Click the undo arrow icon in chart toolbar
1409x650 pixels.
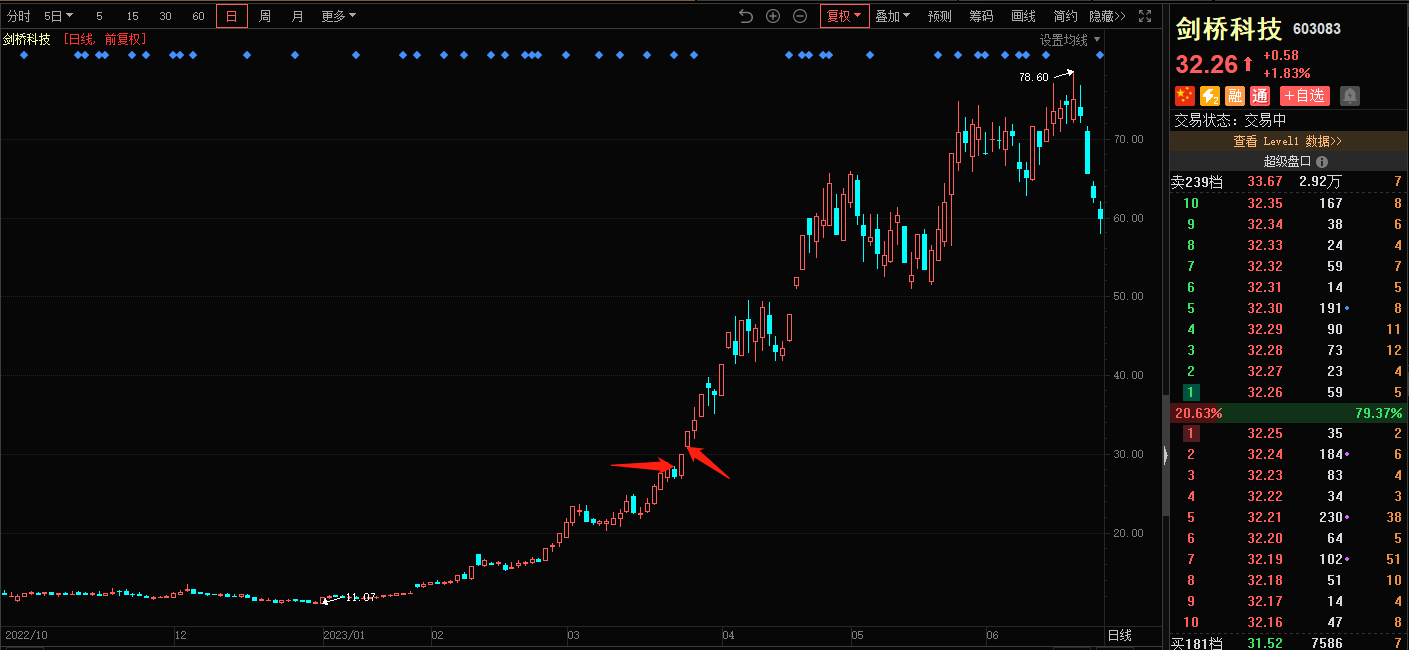click(x=746, y=16)
